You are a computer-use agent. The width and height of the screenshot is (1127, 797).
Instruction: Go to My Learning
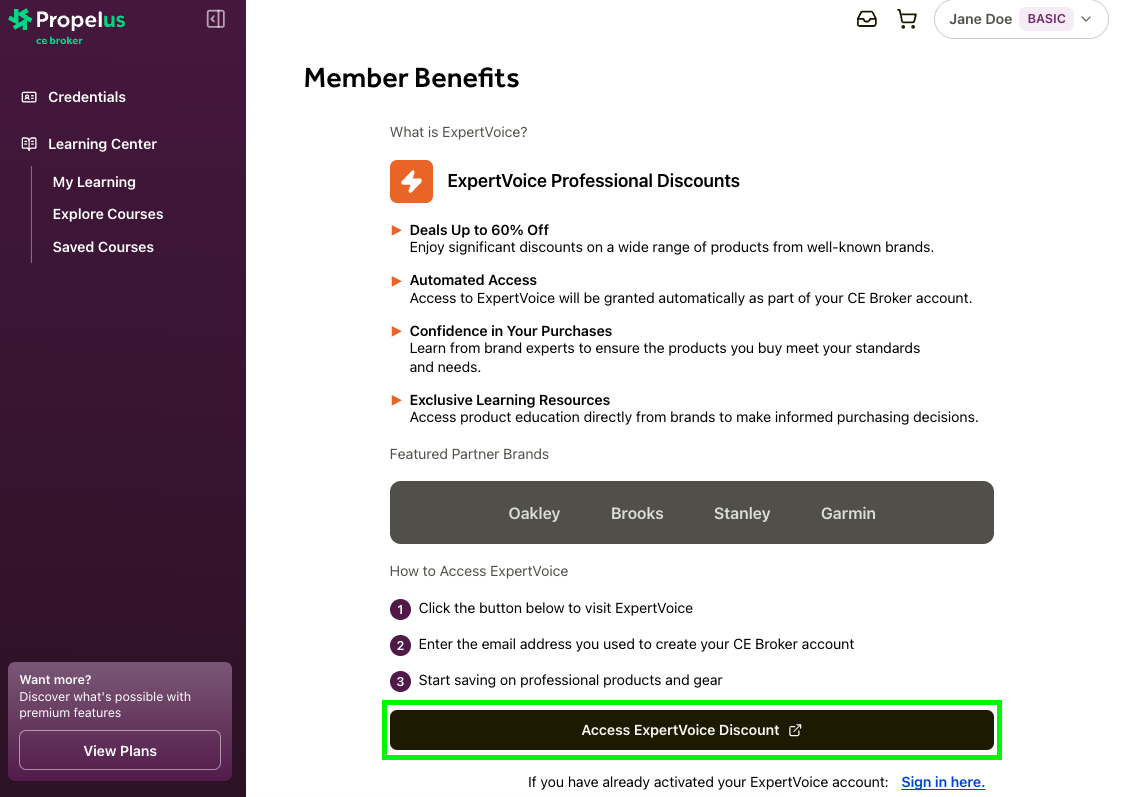click(94, 182)
